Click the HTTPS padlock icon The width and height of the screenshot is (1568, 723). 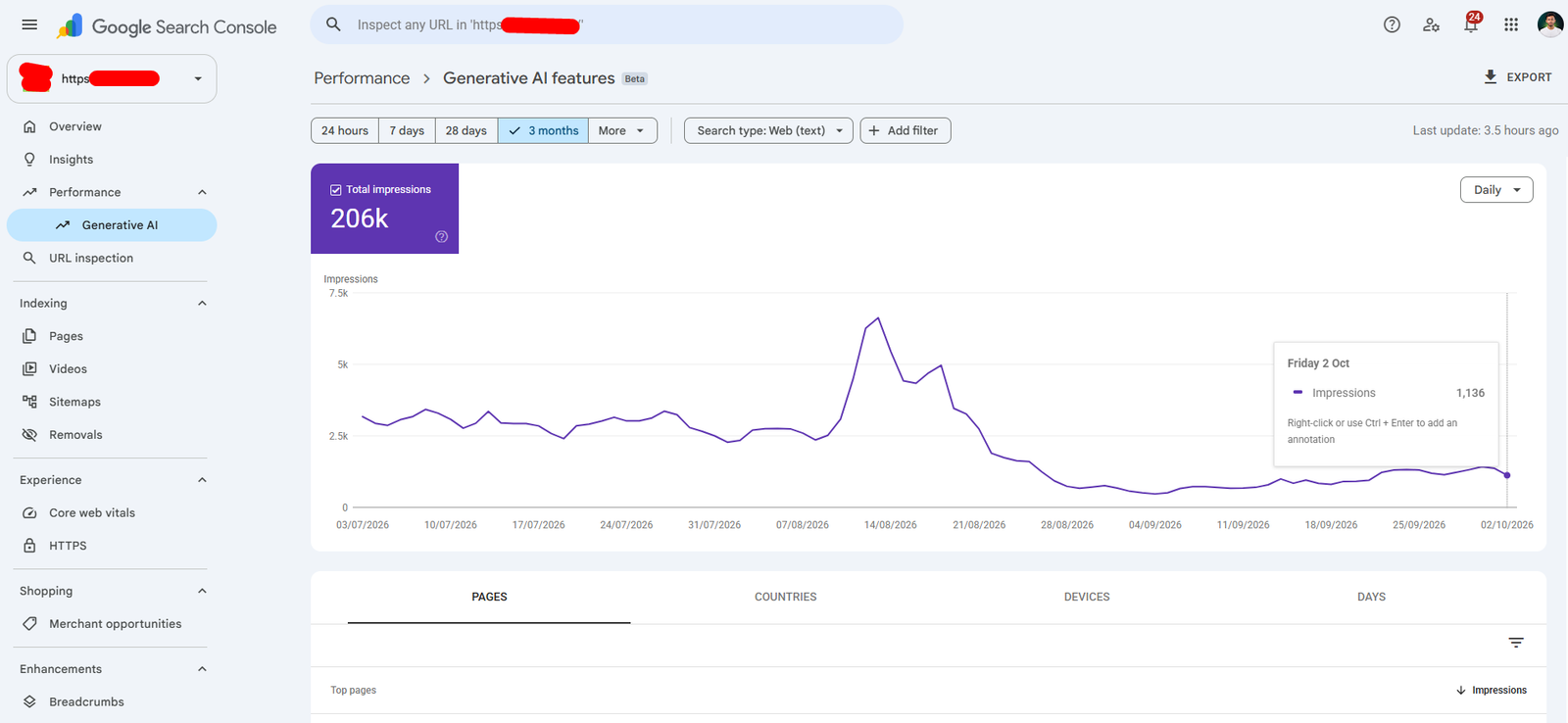29,546
